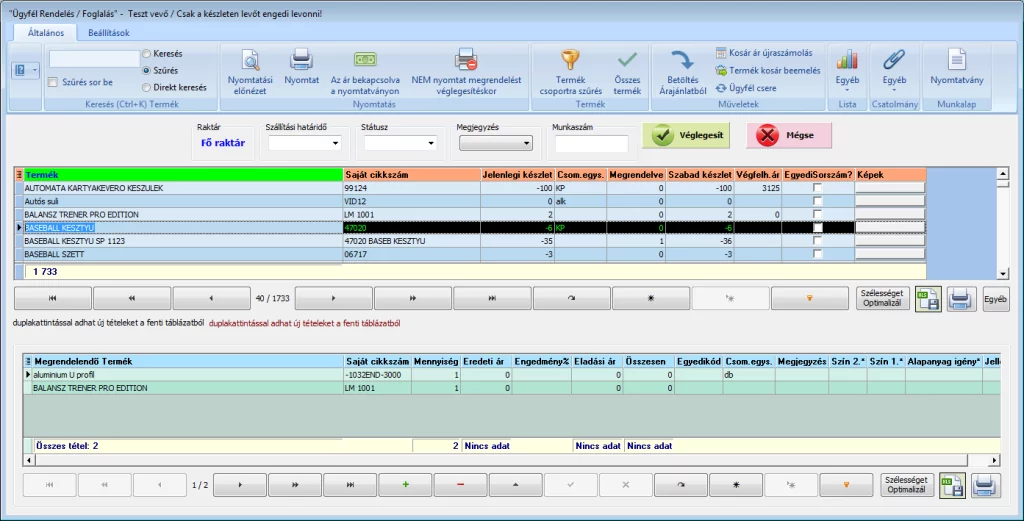Click NEM nyomtat megrendelést véglegesítéskor
Image resolution: width=1024 pixels, height=521 pixels.
[x=466, y=72]
